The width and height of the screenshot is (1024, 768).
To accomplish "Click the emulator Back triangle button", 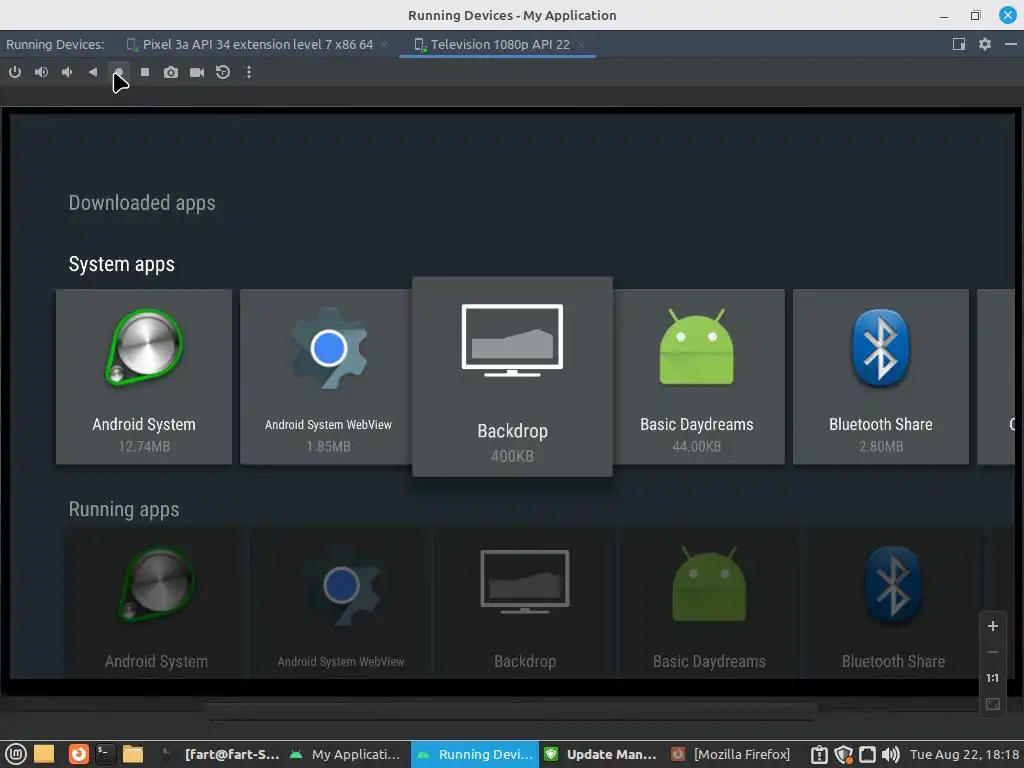I will (x=93, y=72).
